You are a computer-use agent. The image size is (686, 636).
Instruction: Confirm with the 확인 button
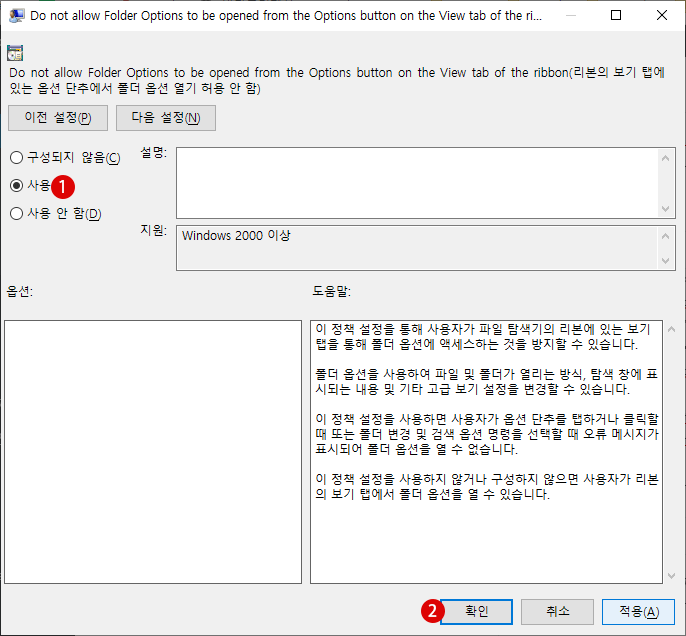click(x=476, y=612)
